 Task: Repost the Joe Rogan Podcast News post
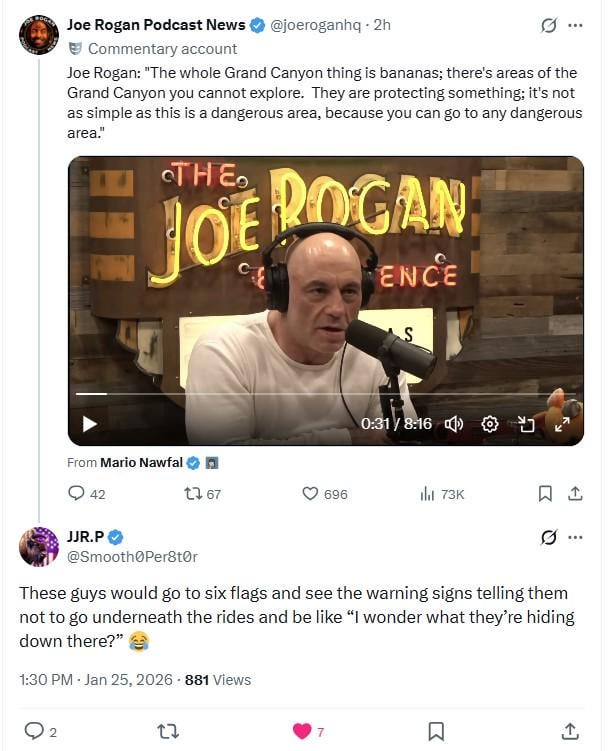click(195, 493)
